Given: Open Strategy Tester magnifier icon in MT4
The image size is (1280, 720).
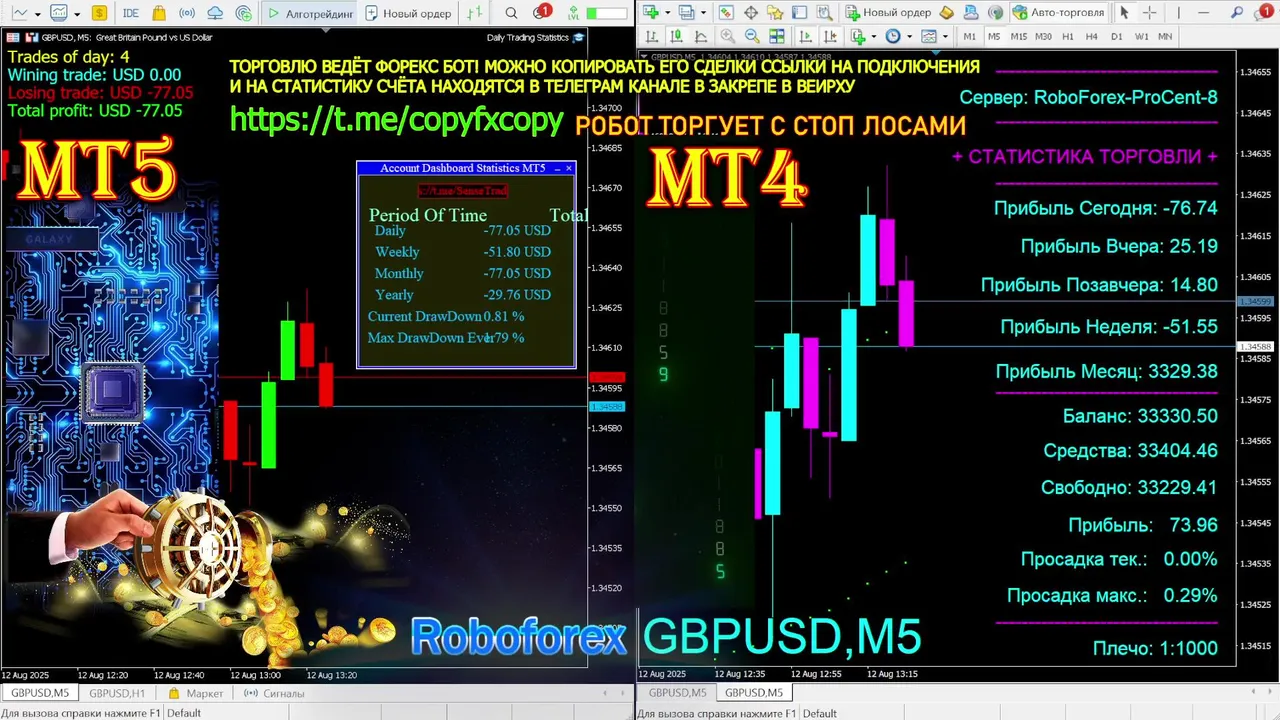Looking at the screenshot, I should coord(825,12).
